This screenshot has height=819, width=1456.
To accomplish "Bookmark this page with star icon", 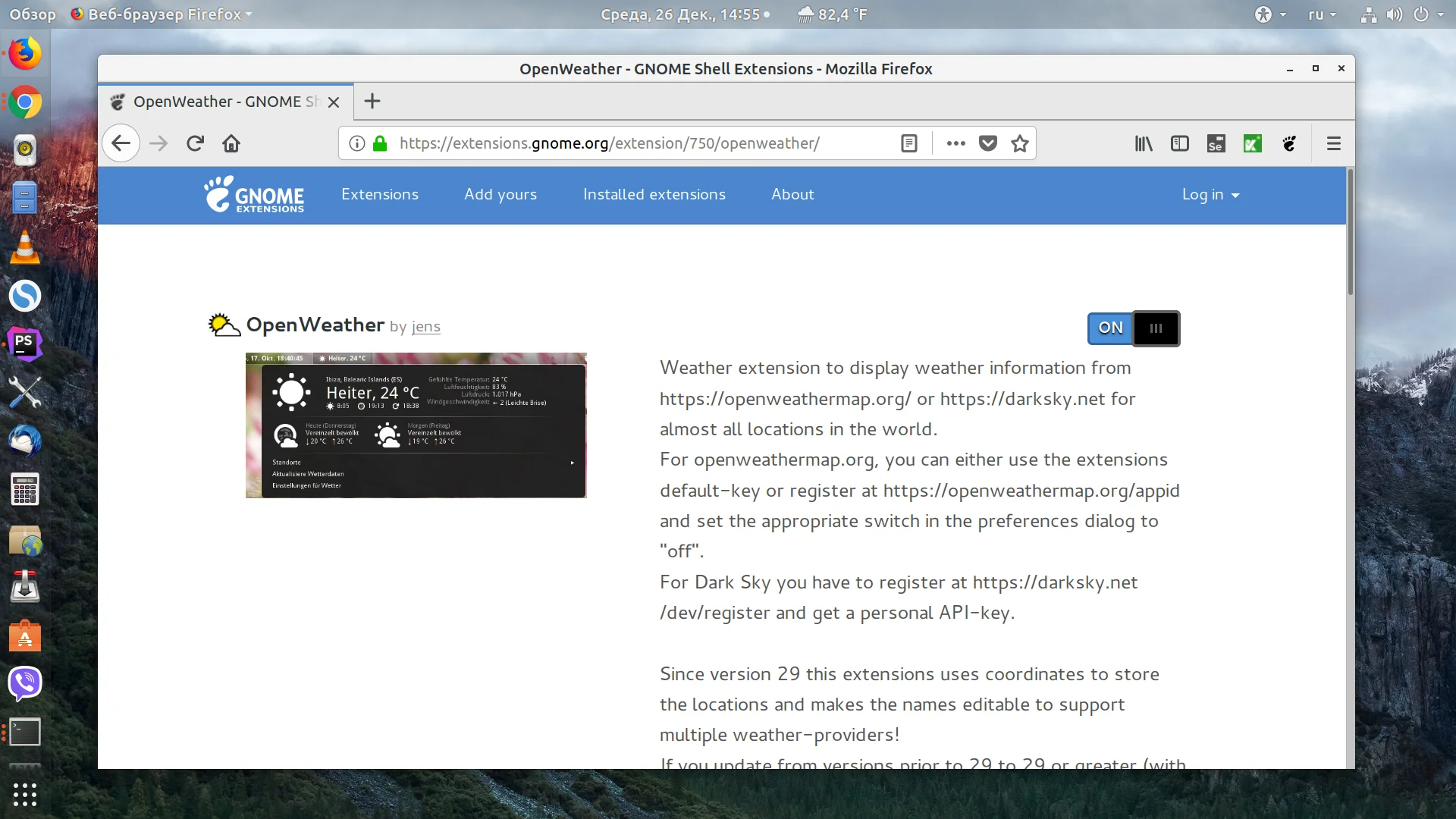I will [x=1020, y=143].
